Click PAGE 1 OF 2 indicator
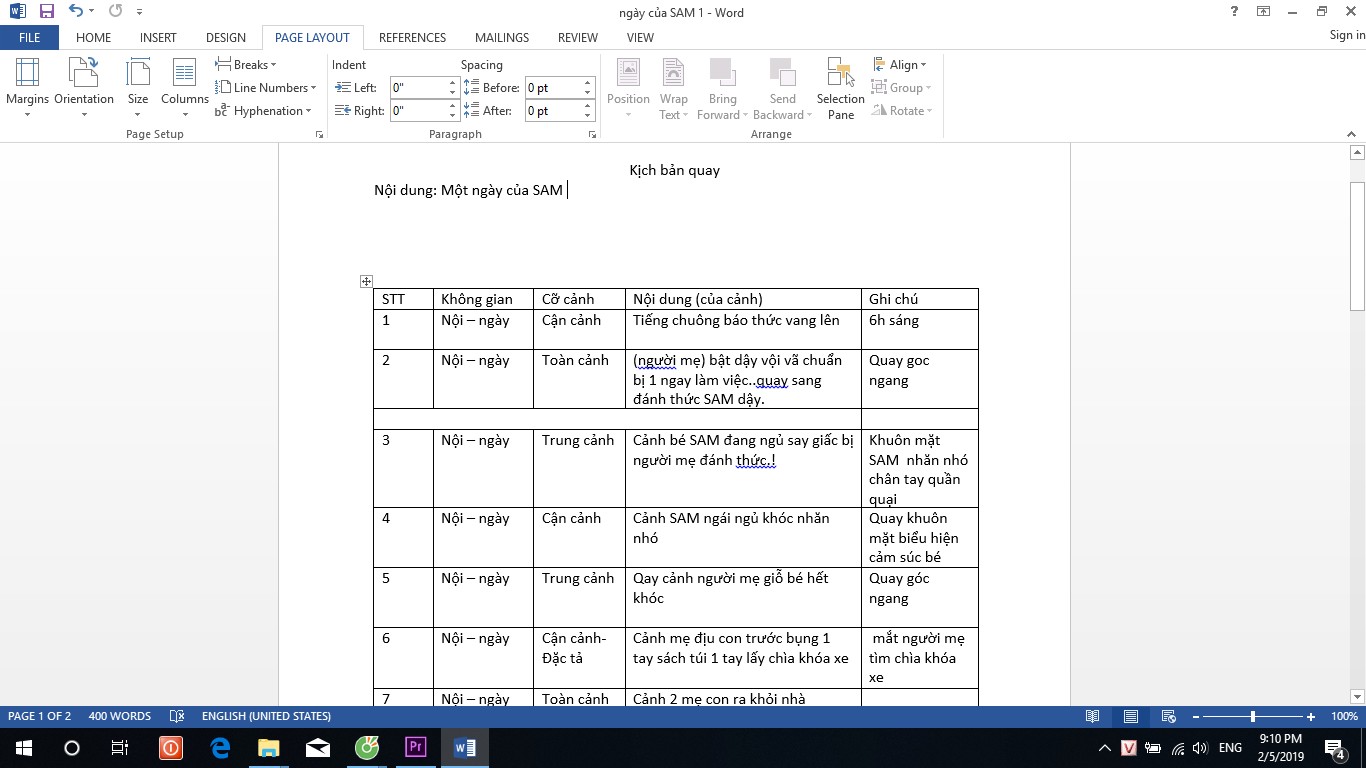 [40, 716]
